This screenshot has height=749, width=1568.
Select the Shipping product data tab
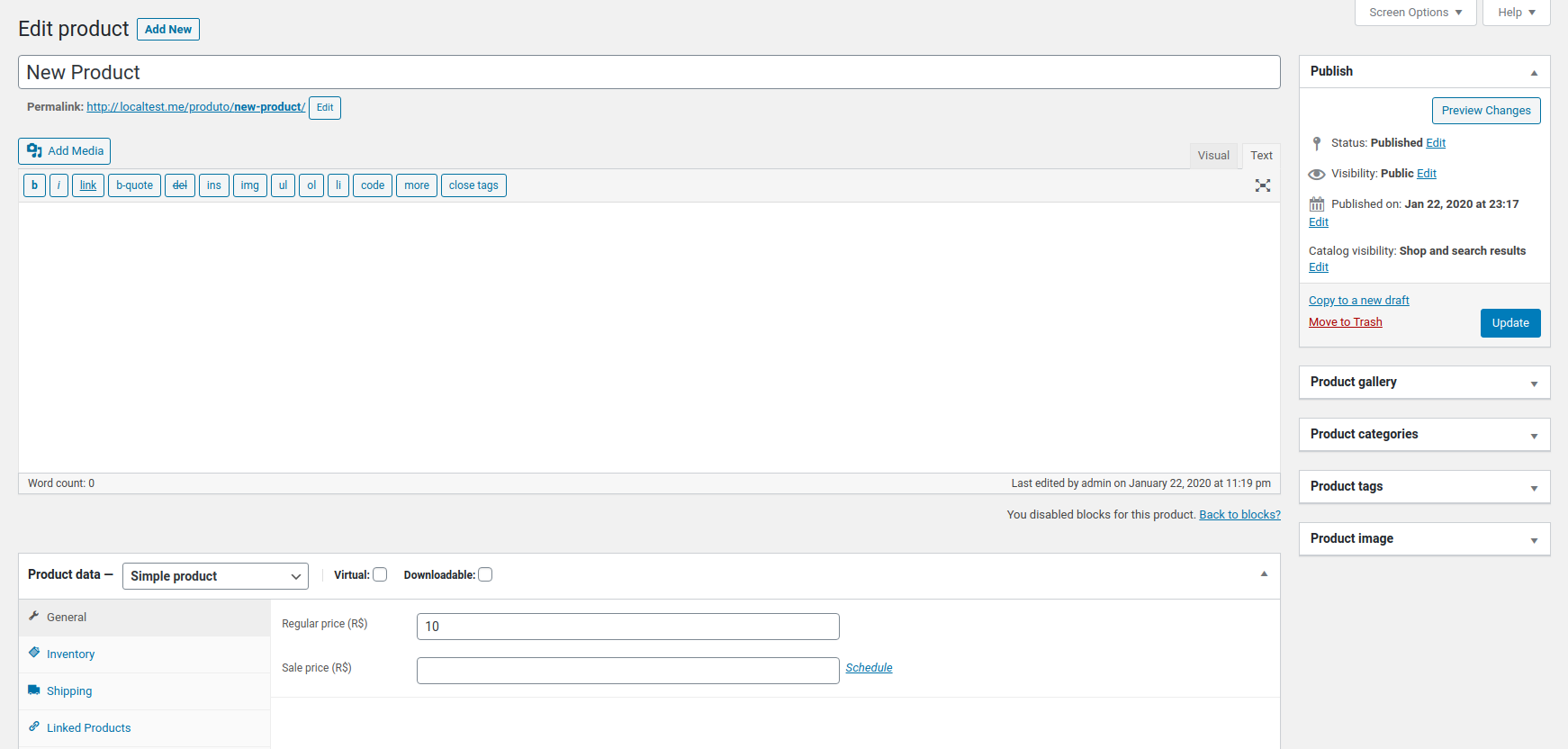tap(144, 691)
